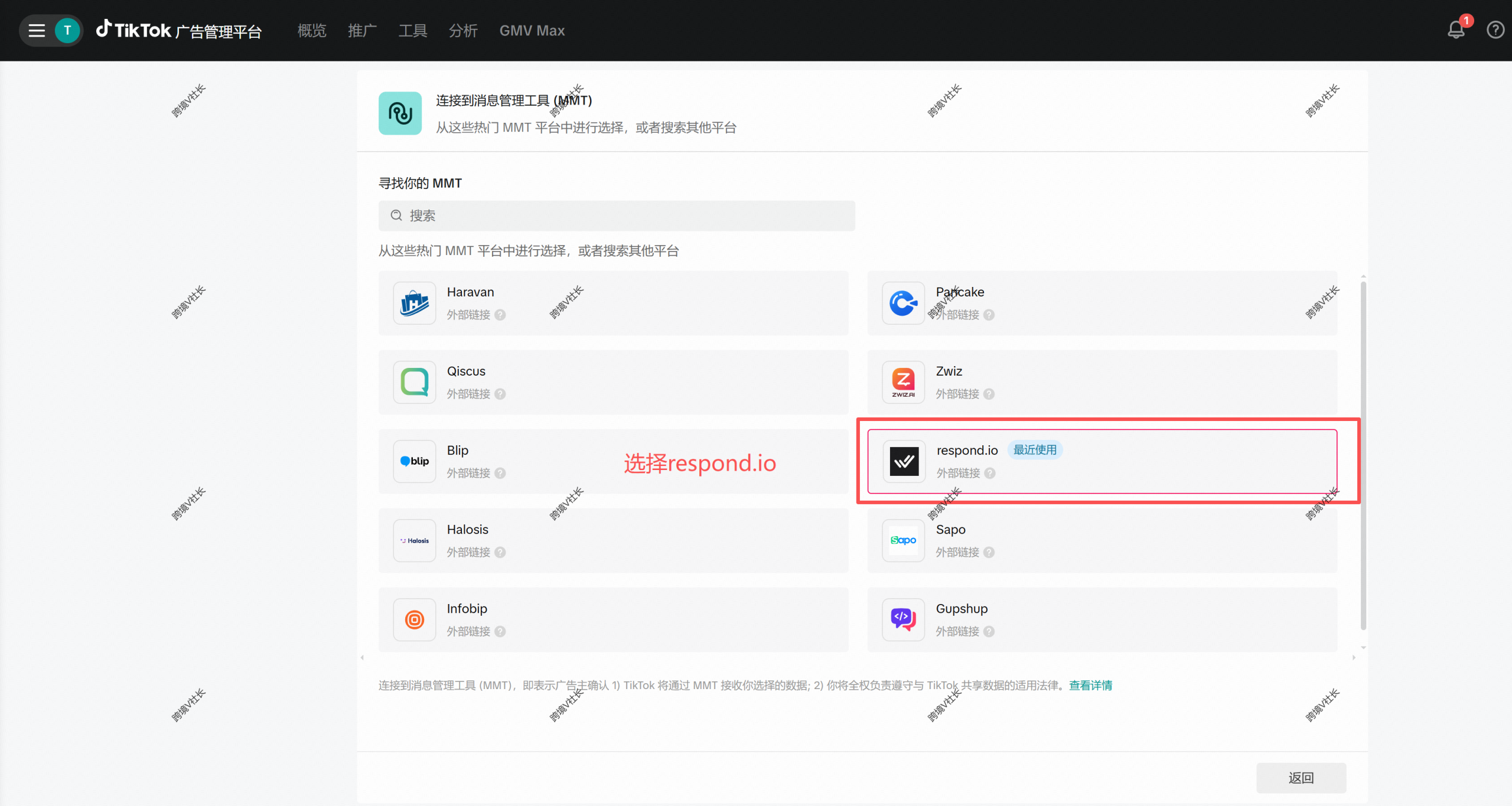Screen dimensions: 1512x806
Task: Click the scrollbar down arrow of platform list
Action: point(1363,648)
